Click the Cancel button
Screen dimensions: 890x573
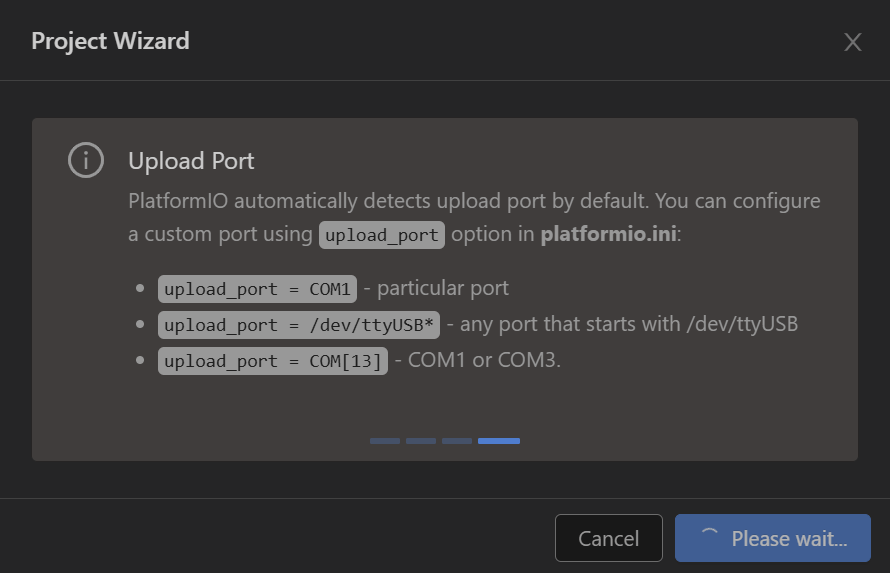(608, 538)
